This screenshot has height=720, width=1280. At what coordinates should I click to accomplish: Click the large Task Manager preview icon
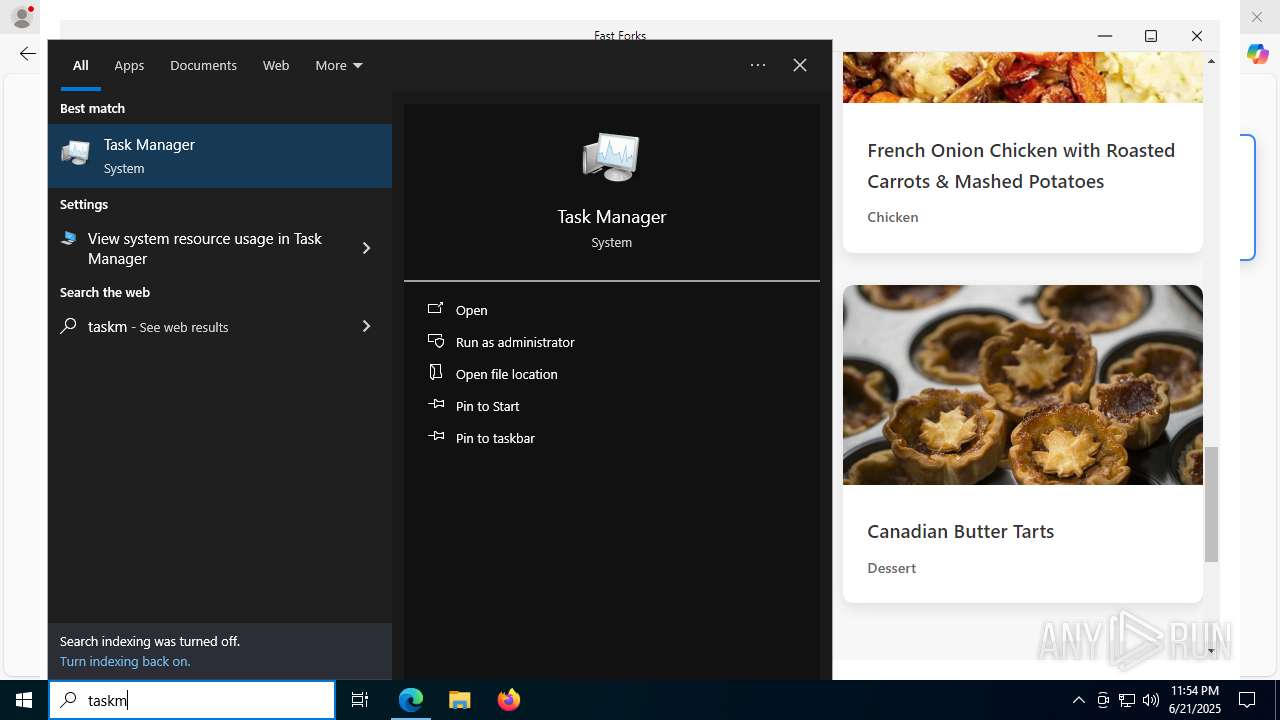click(x=611, y=157)
